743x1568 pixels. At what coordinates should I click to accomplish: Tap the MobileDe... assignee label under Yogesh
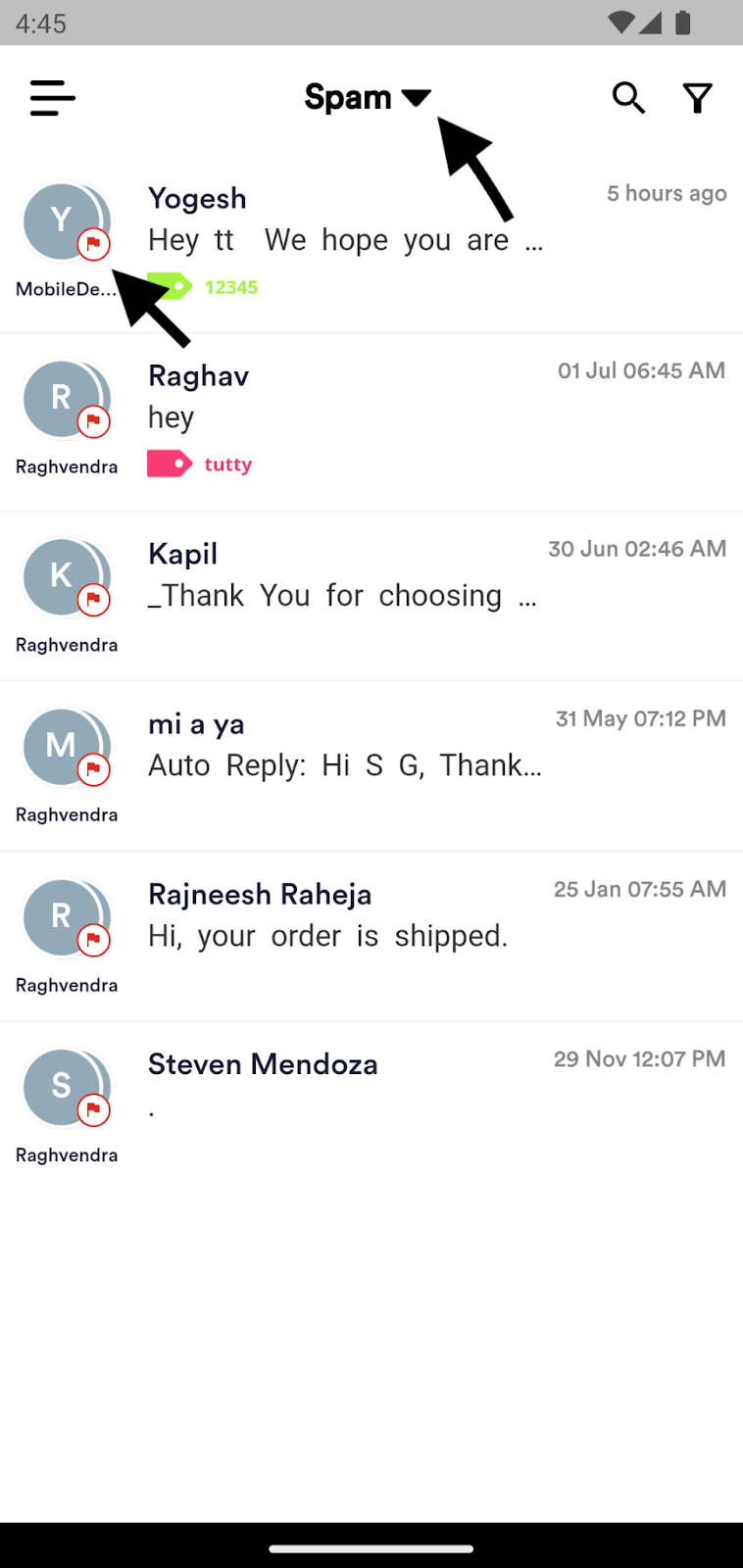[x=66, y=289]
